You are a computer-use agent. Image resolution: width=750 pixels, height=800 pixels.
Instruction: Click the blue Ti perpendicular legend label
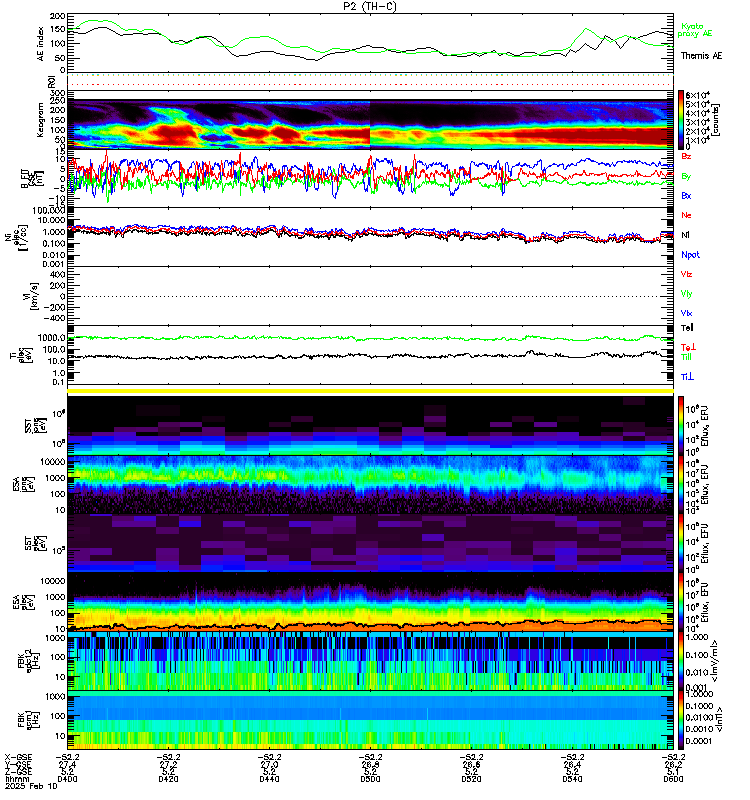[687, 377]
